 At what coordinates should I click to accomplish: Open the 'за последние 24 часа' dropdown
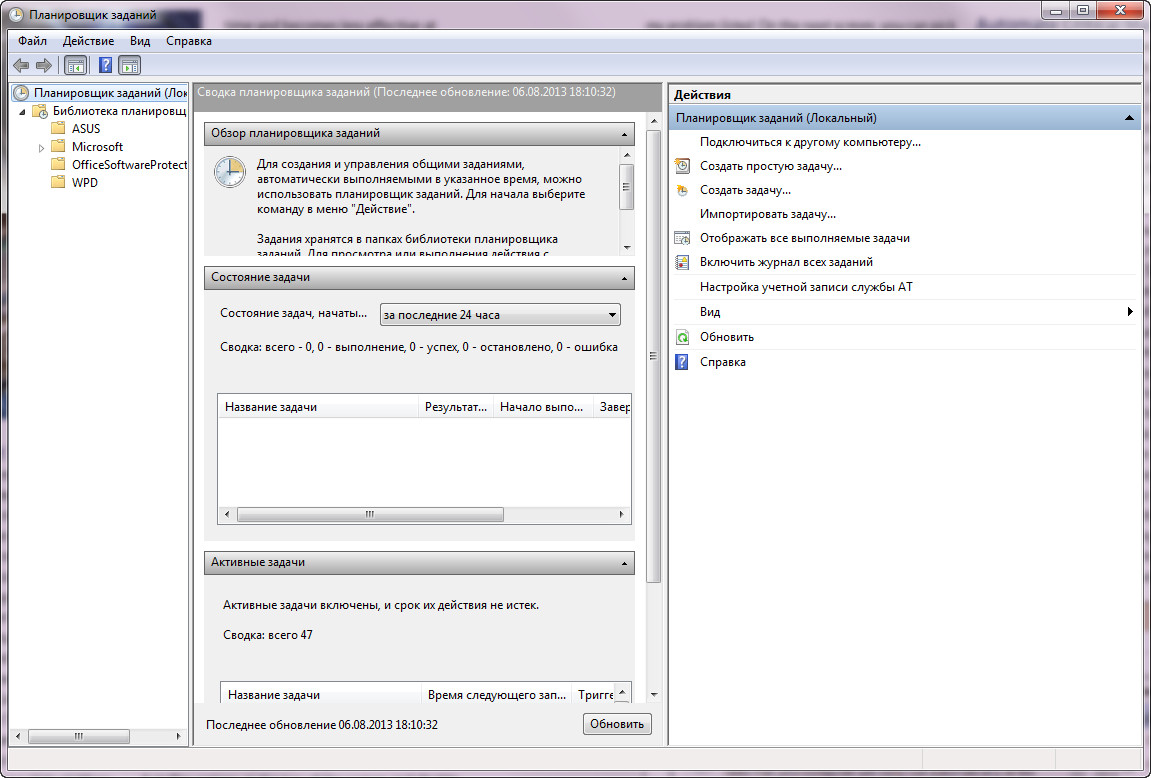(500, 315)
